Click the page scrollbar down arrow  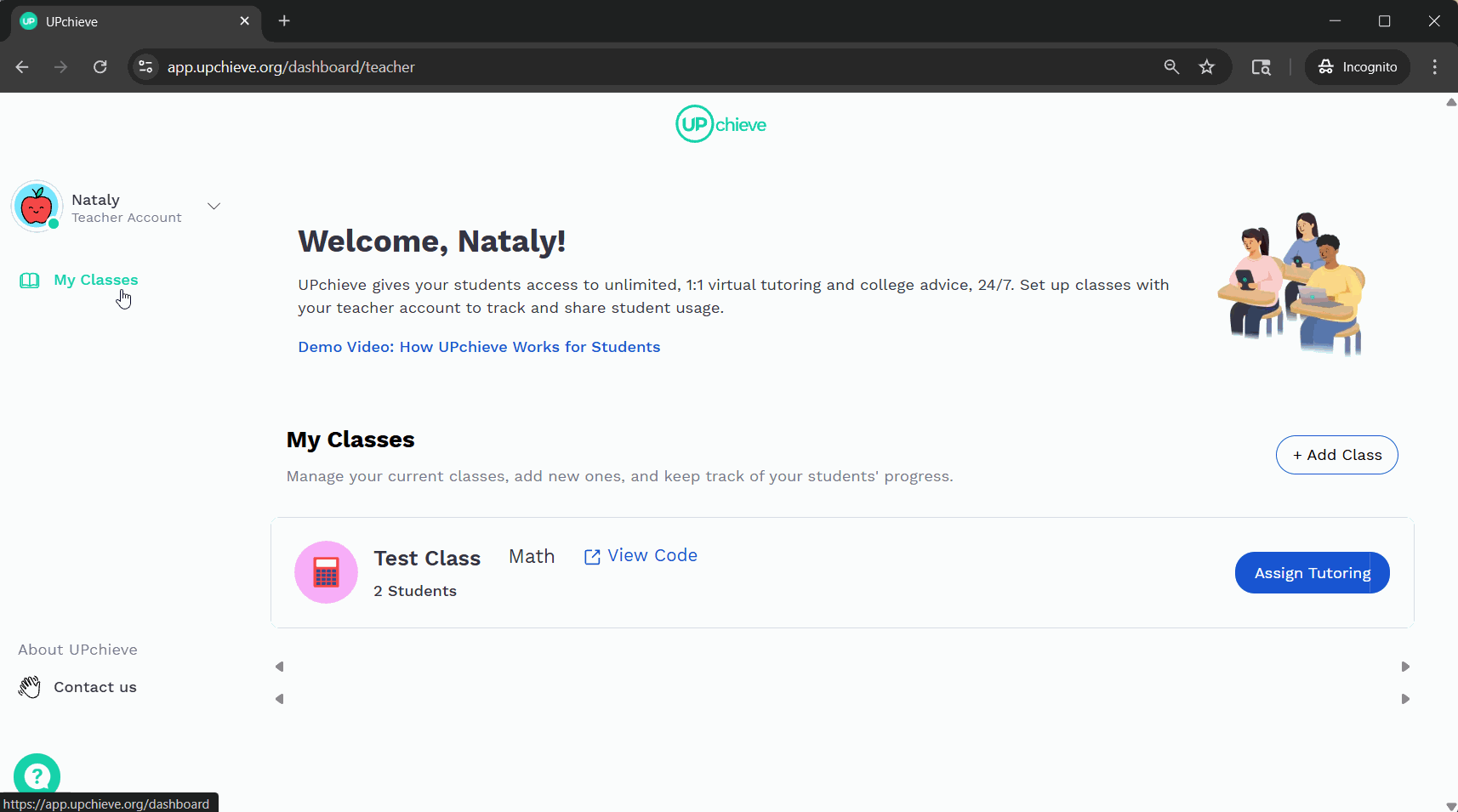click(x=1451, y=806)
